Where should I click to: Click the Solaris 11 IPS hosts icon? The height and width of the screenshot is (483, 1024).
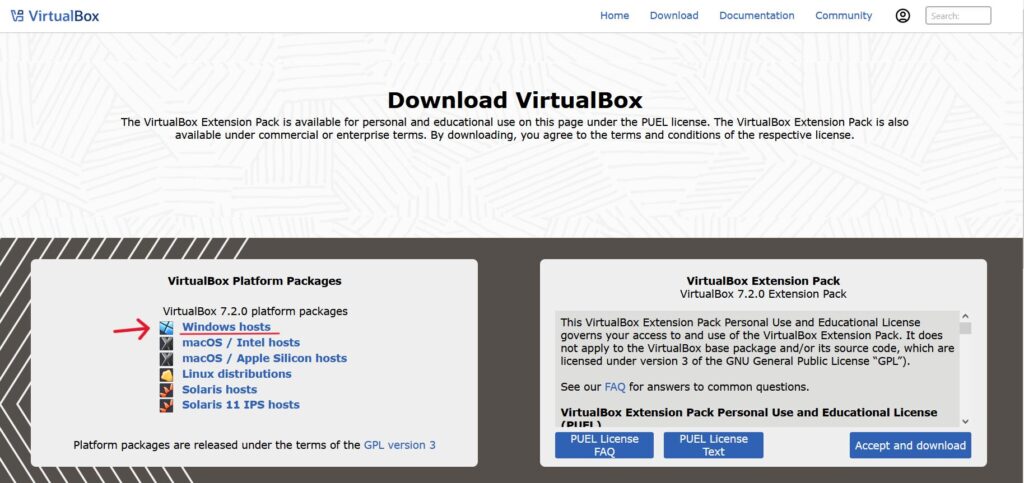(167, 405)
